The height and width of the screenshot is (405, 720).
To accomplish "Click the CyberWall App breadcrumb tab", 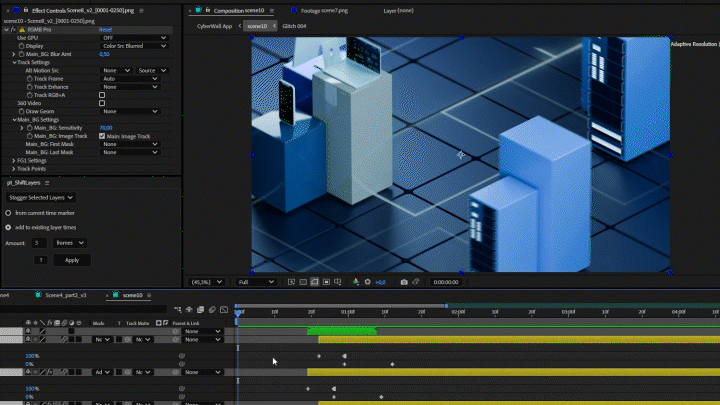I will coord(214,26).
